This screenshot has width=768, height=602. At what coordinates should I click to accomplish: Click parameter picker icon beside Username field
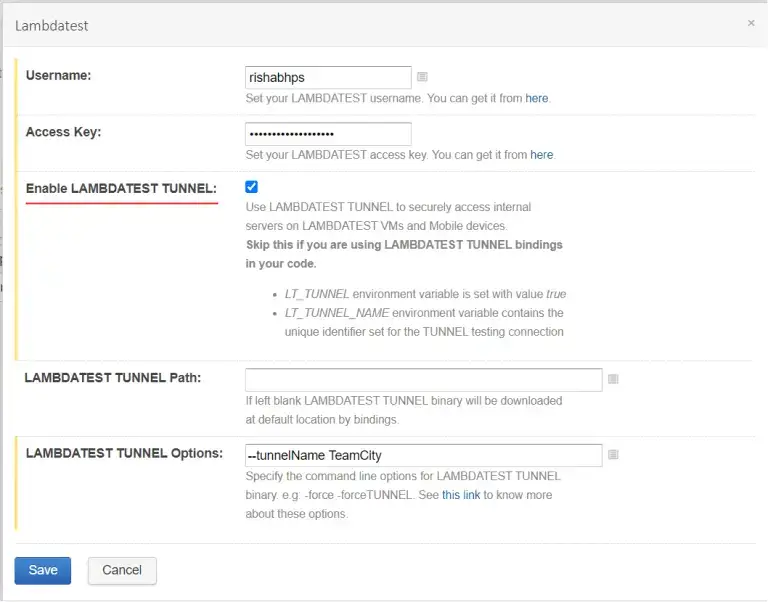click(422, 77)
